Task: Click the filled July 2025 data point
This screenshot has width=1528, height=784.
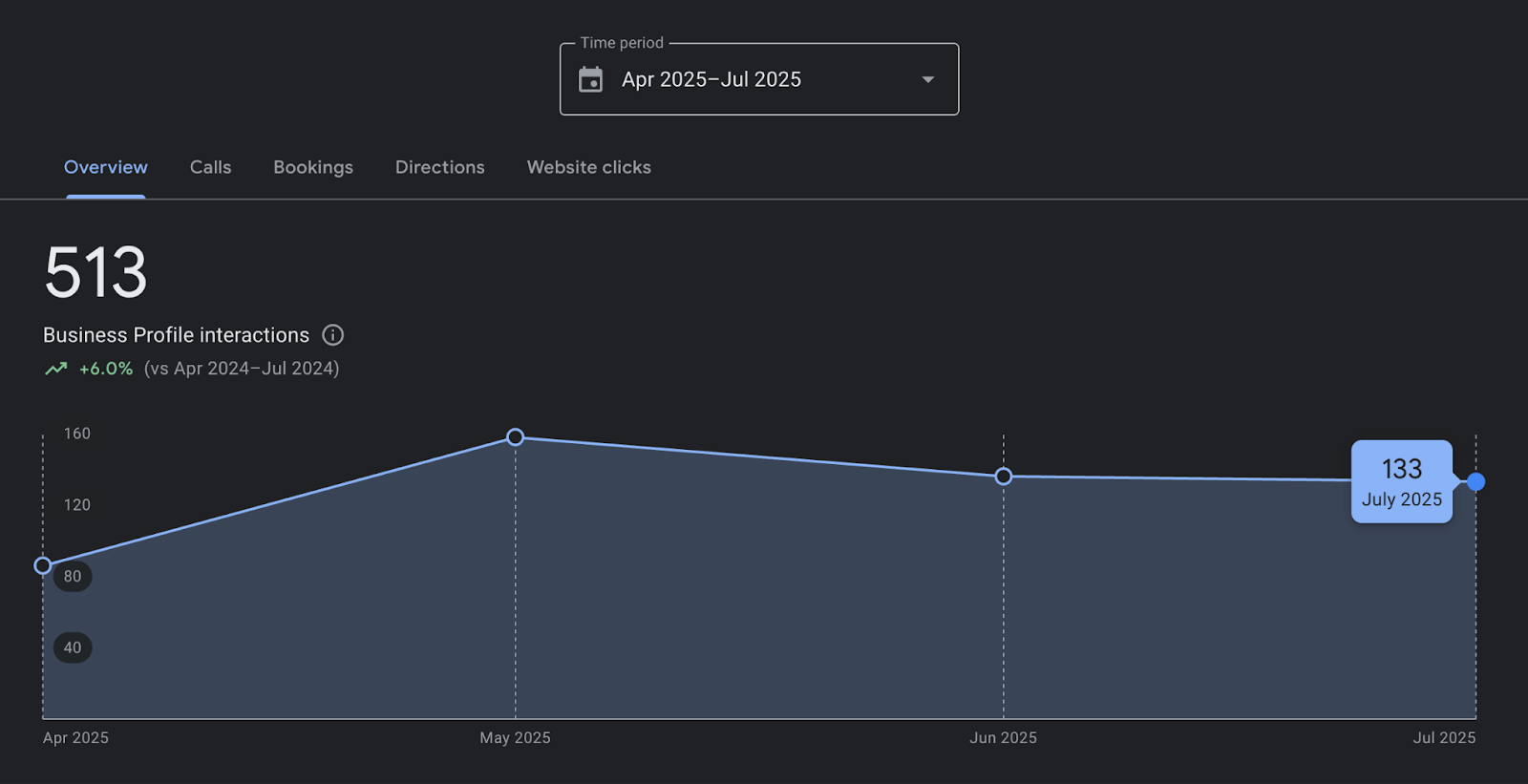Action: pos(1475,482)
